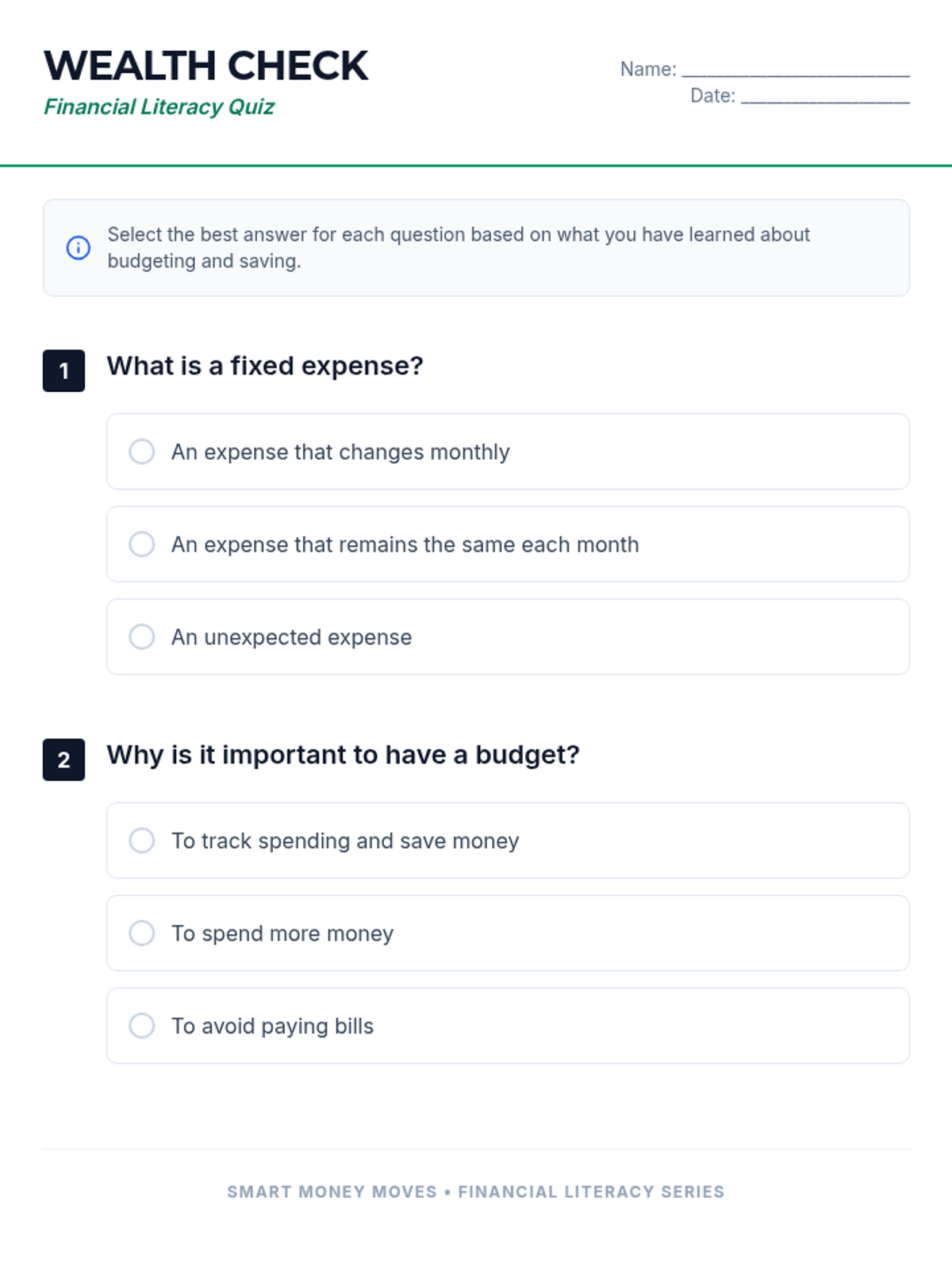952x1270 pixels.
Task: Click the "Financial Literacy Series" footer text
Action: tap(591, 1191)
